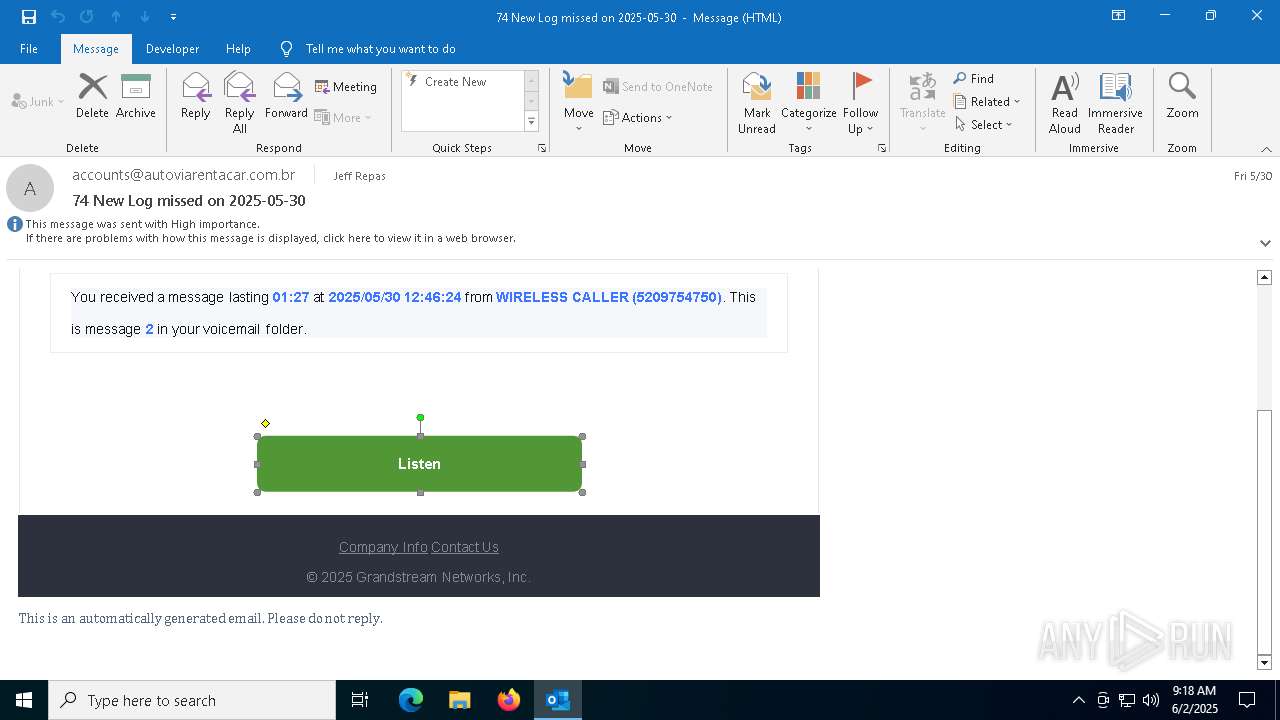Open Immersive Reader
Screen dimensions: 1280x720
pyautogui.click(x=1115, y=102)
